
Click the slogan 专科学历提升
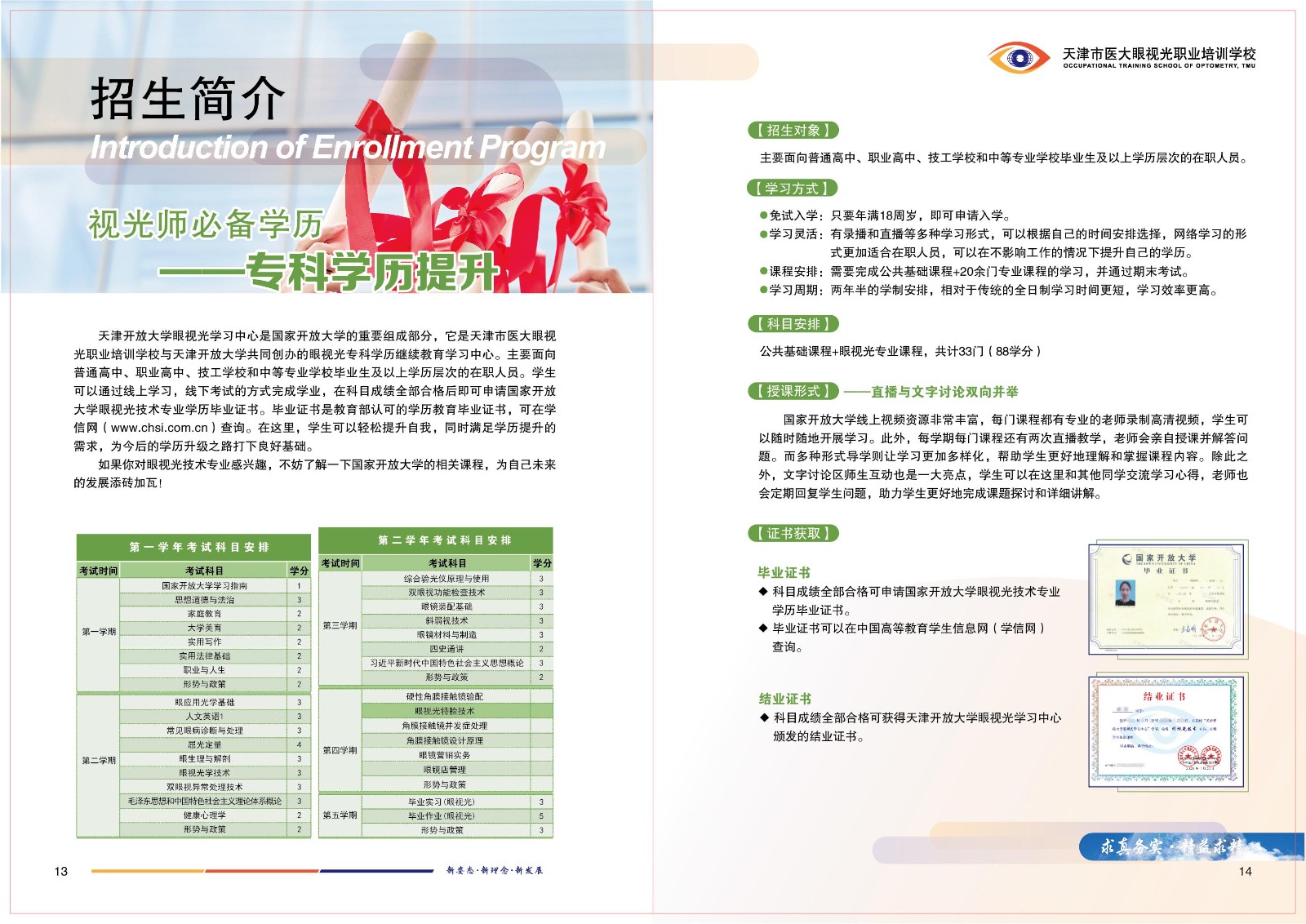click(x=372, y=271)
